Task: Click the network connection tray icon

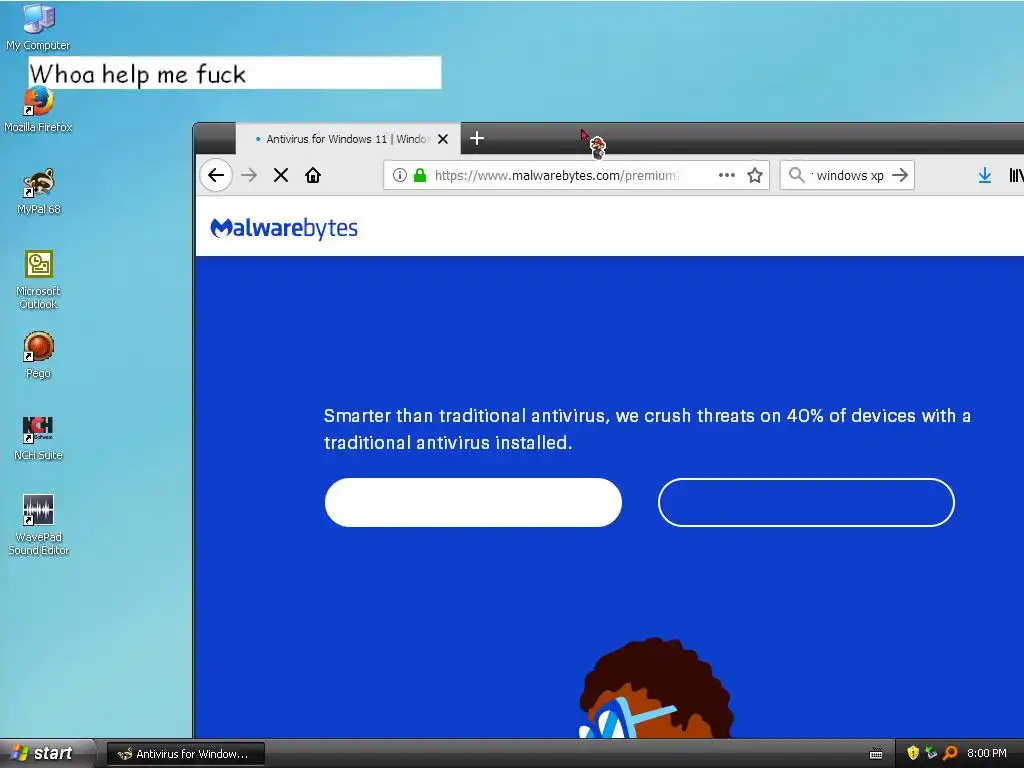Action: click(x=931, y=753)
